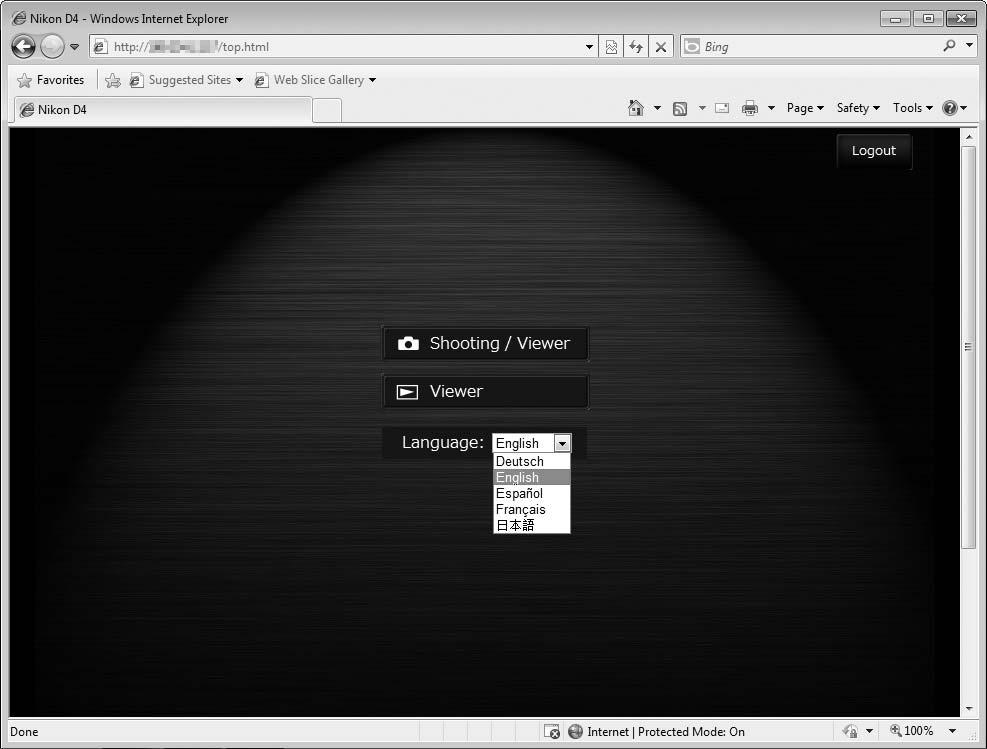Open Shooting / Viewer mode
This screenshot has height=749, width=987.
[485, 344]
